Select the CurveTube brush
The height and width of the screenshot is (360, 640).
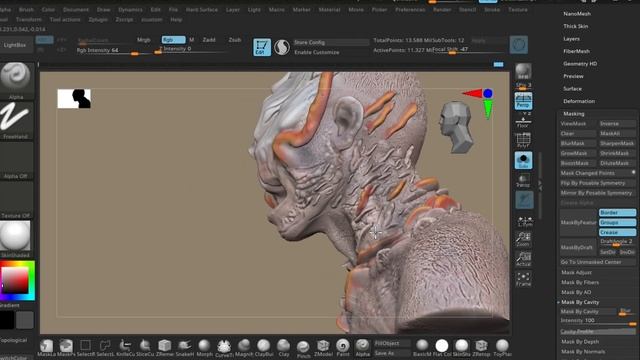click(224, 348)
